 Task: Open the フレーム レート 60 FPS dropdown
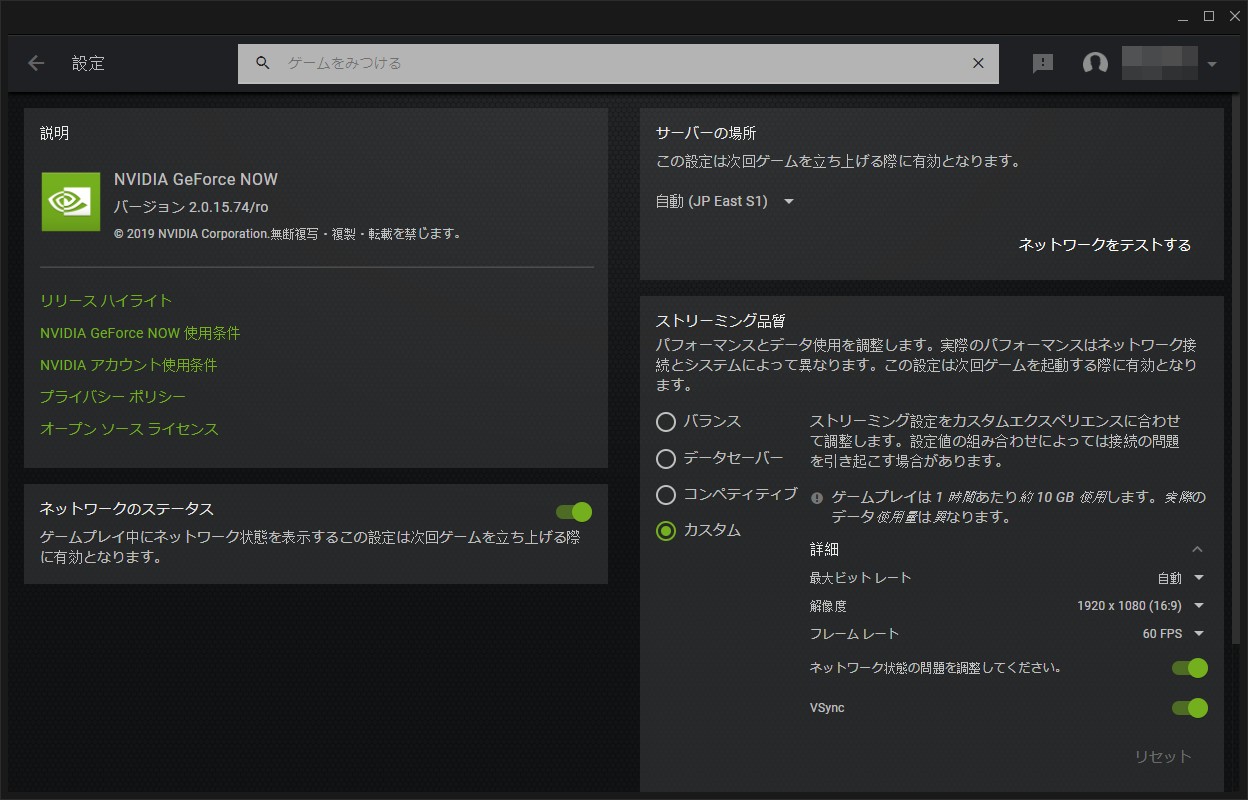pos(1174,634)
